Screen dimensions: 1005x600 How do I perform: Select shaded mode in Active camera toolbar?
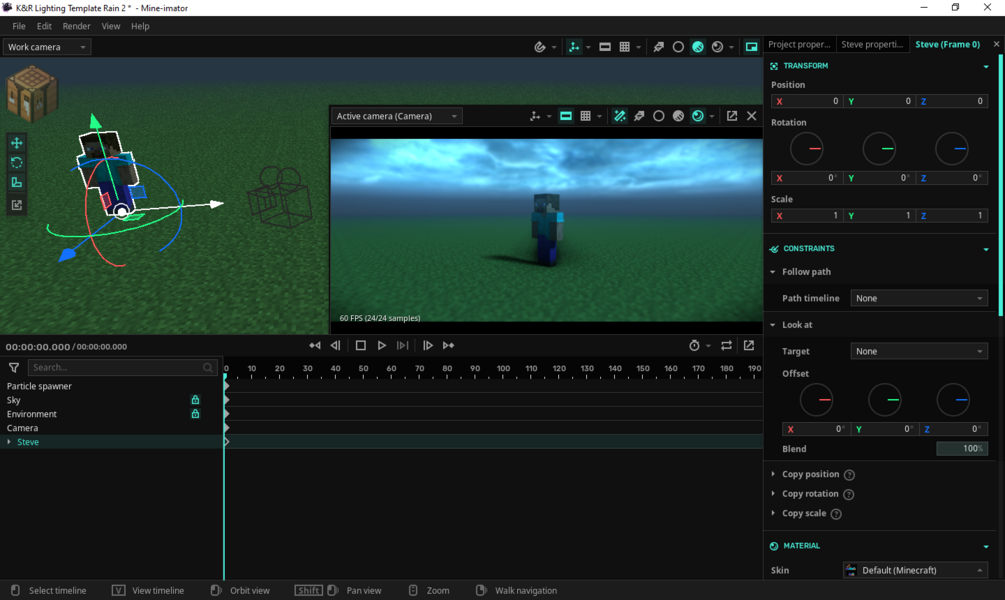pyautogui.click(x=678, y=116)
